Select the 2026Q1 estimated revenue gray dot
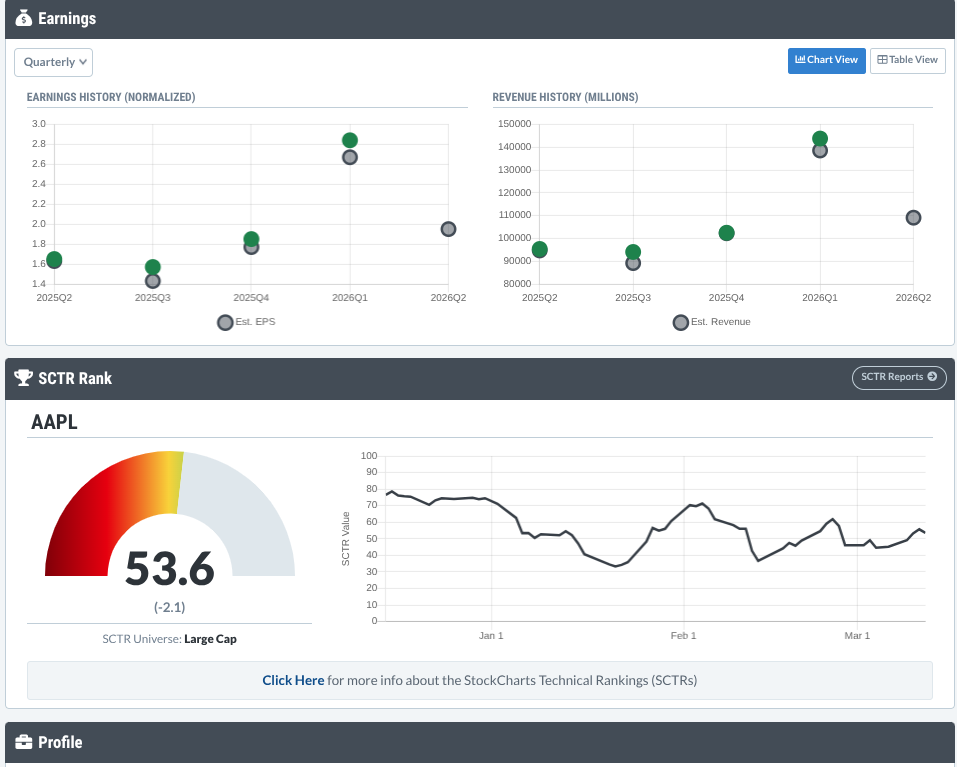The height and width of the screenshot is (767, 957). (x=820, y=151)
